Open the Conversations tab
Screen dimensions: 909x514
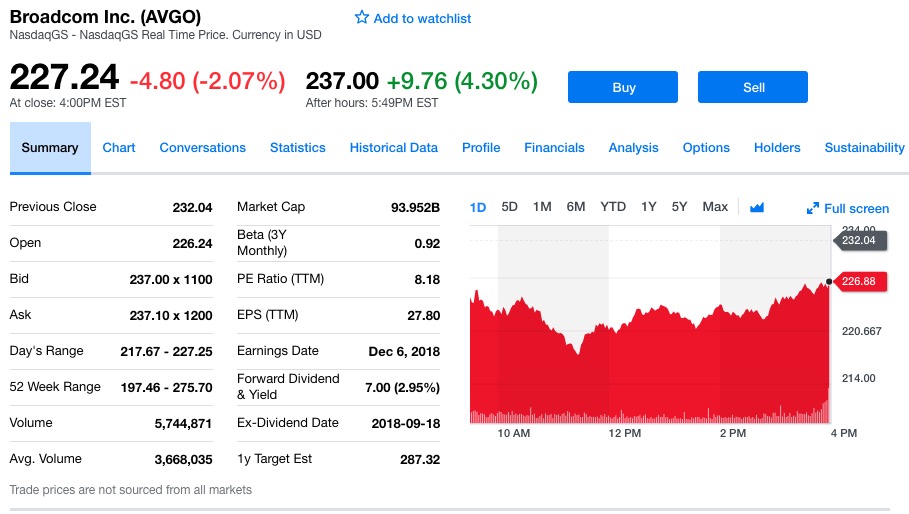tap(202, 148)
